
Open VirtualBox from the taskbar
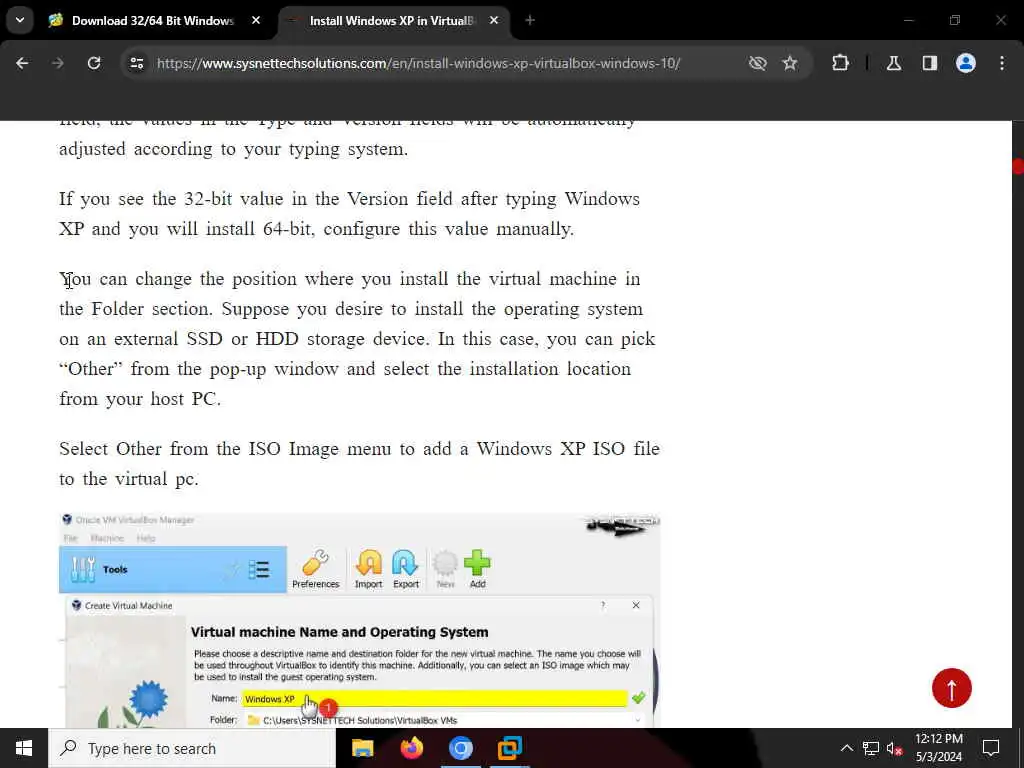pyautogui.click(x=509, y=748)
